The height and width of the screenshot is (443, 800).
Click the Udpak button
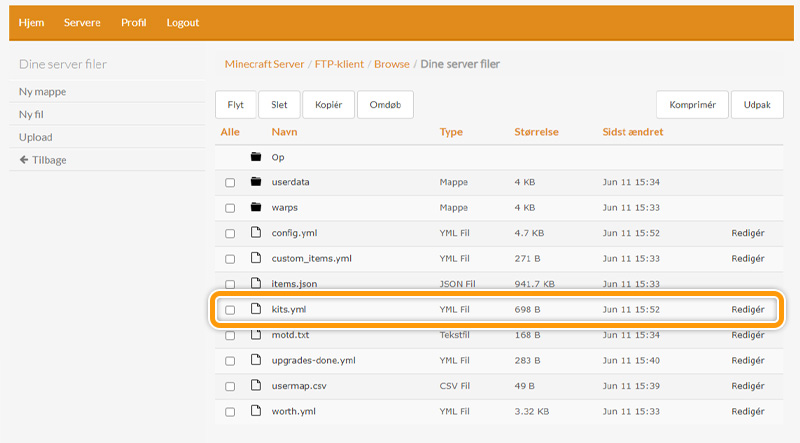coord(757,105)
